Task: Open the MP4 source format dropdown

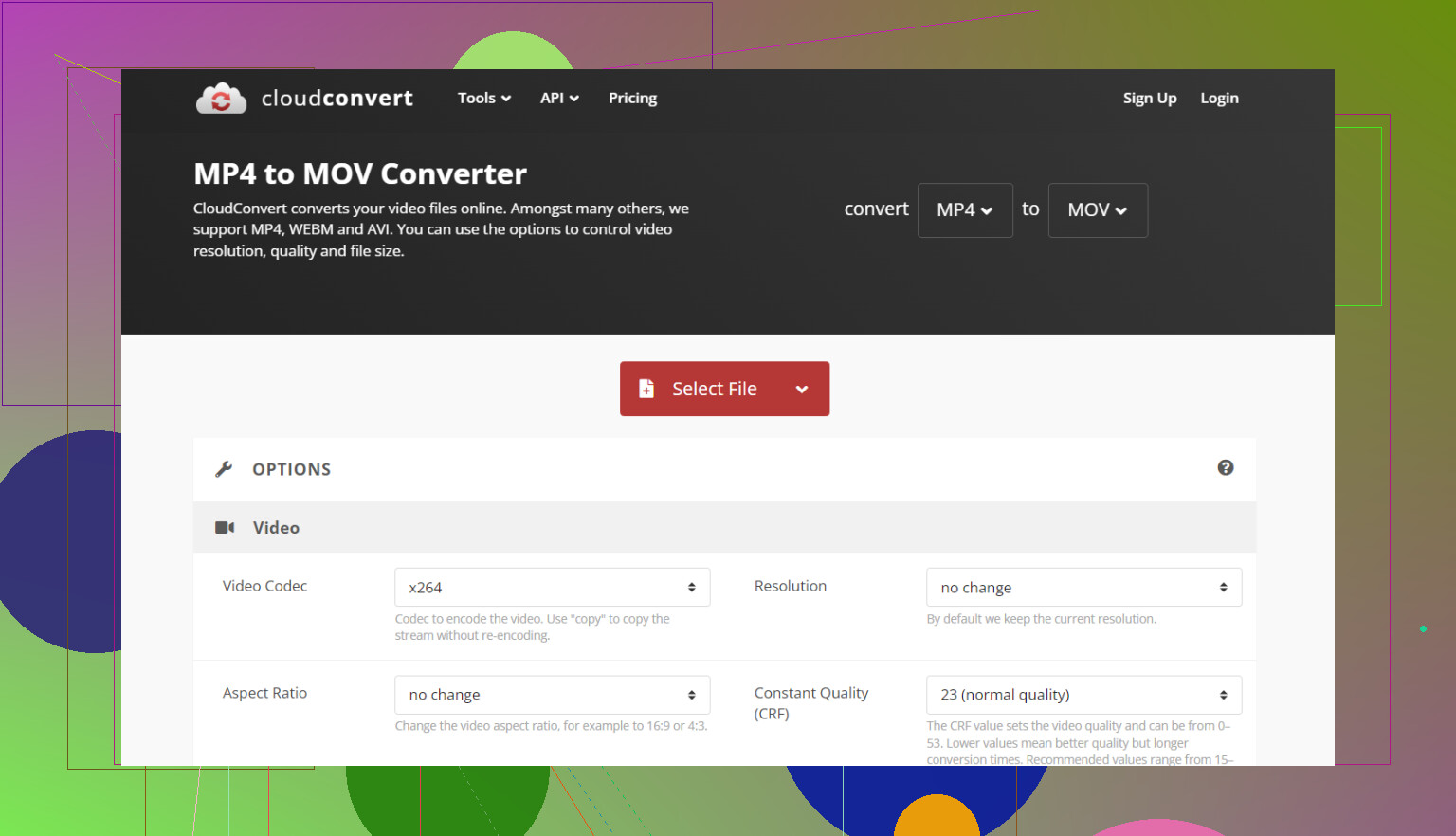Action: [965, 210]
